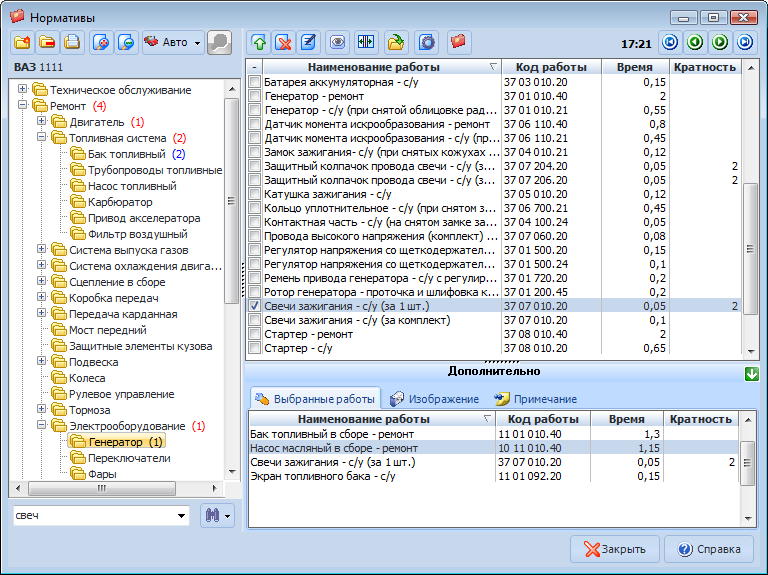Tick the 'Катушка зажигания - с/у' checkbox
Screen dimensions: 768x575
255,194
